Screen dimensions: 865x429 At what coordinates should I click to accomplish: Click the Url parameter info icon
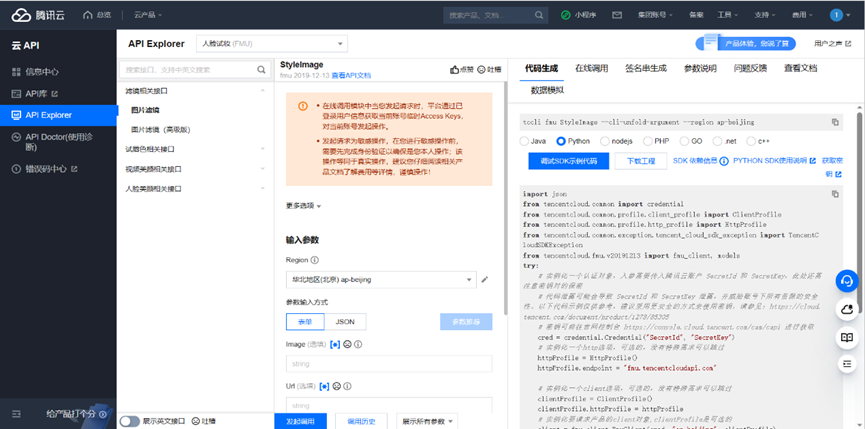[x=348, y=386]
